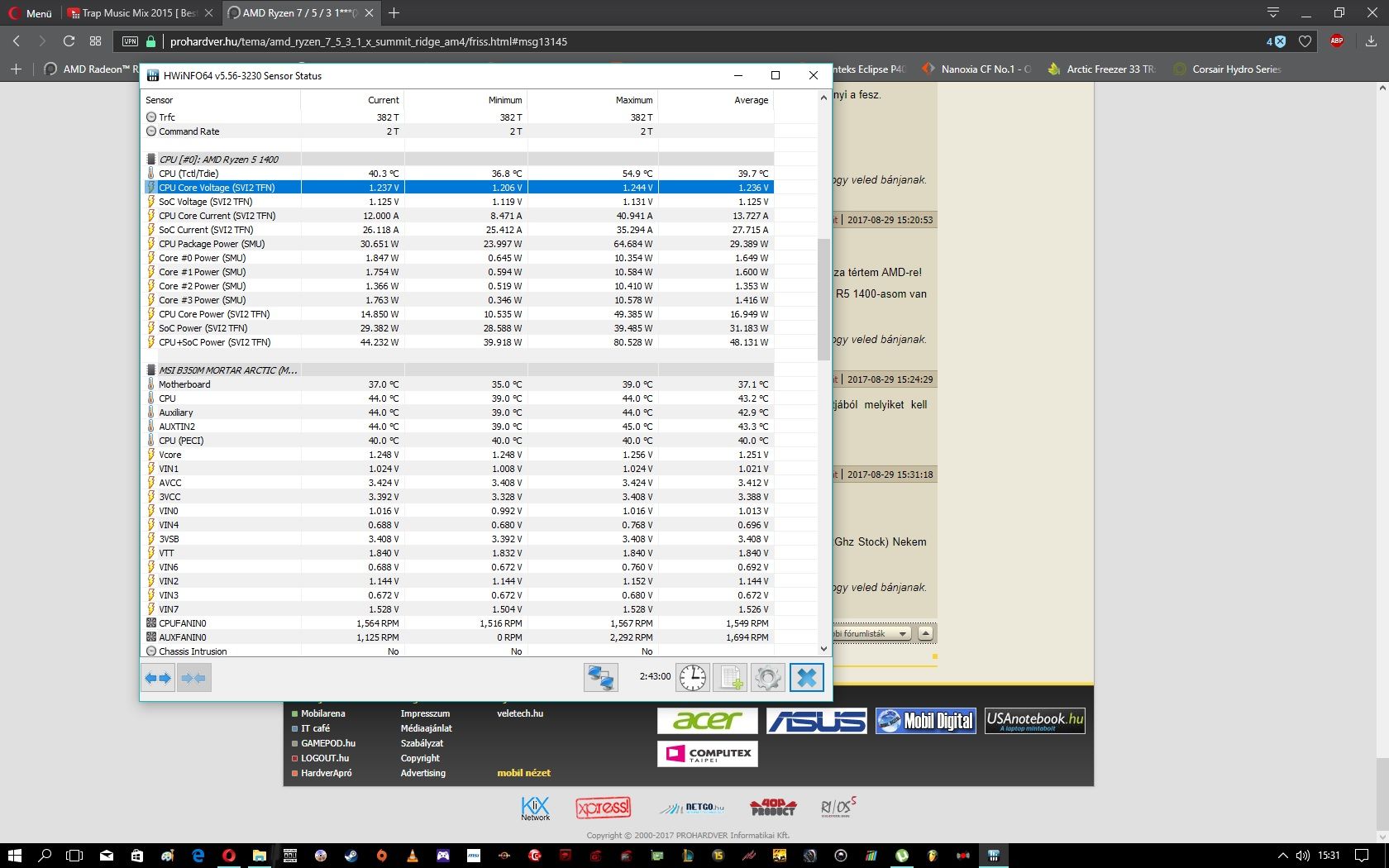Open the Microsoft Edge taskbar icon
1389x868 pixels.
[x=198, y=856]
